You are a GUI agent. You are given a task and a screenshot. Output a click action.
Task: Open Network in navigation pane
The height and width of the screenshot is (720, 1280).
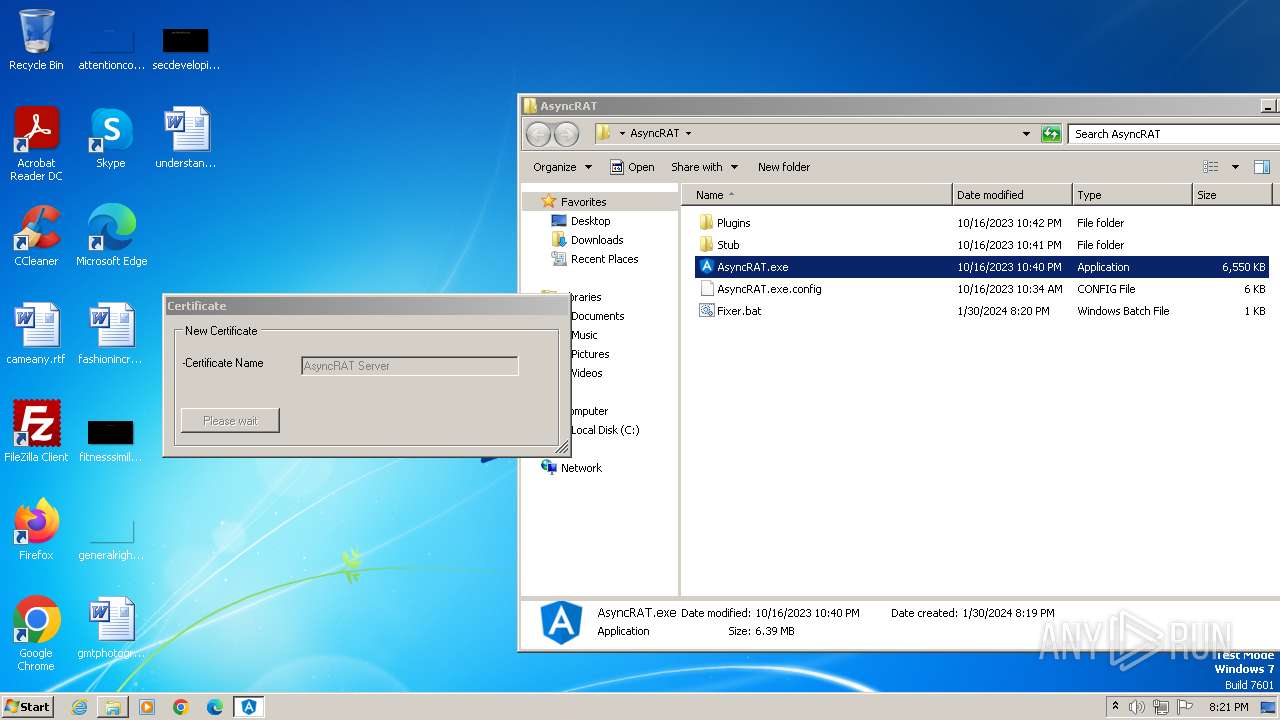pos(572,468)
